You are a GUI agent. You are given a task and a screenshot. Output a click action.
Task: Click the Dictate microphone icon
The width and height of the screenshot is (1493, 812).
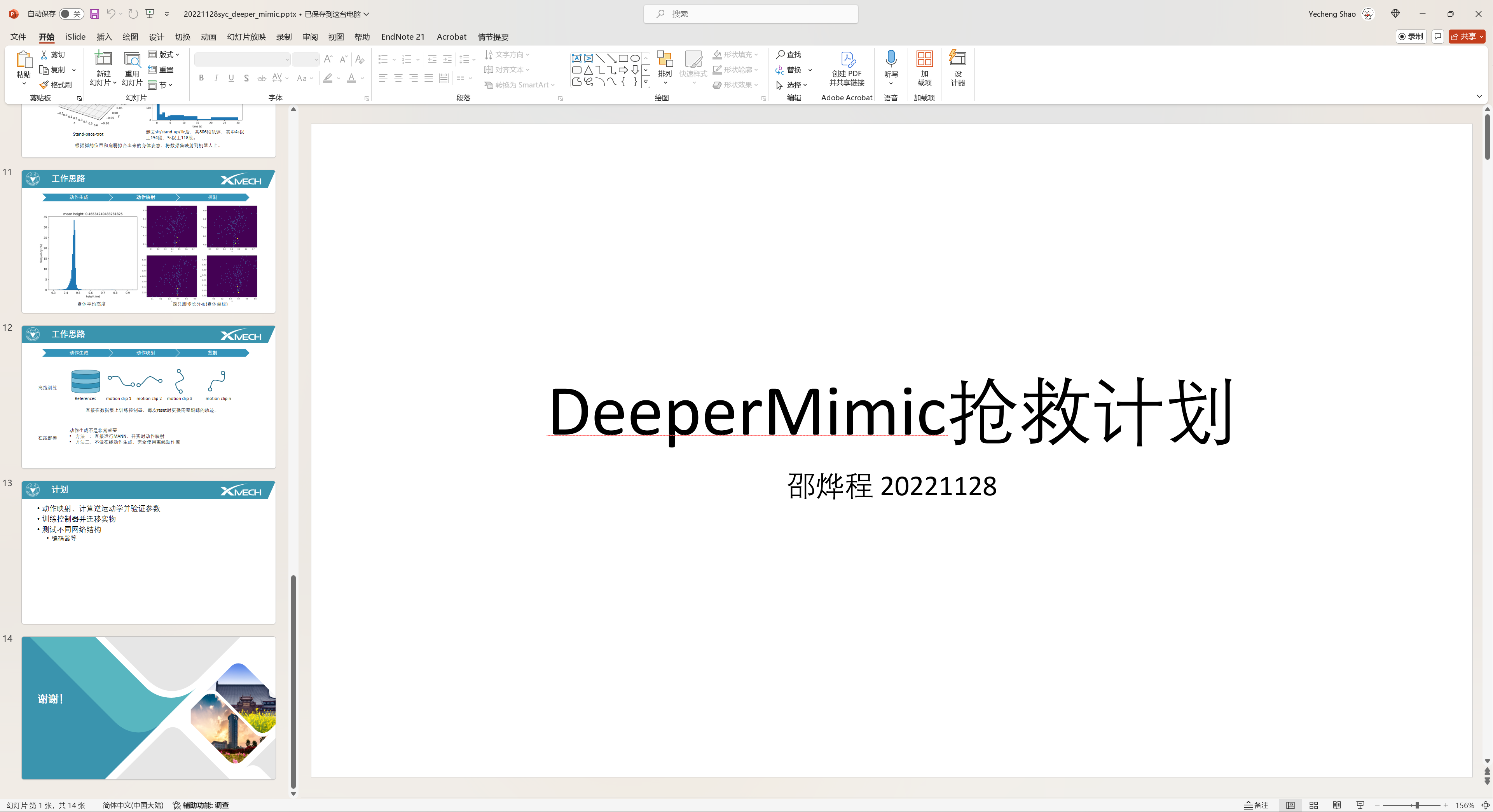coord(891,59)
